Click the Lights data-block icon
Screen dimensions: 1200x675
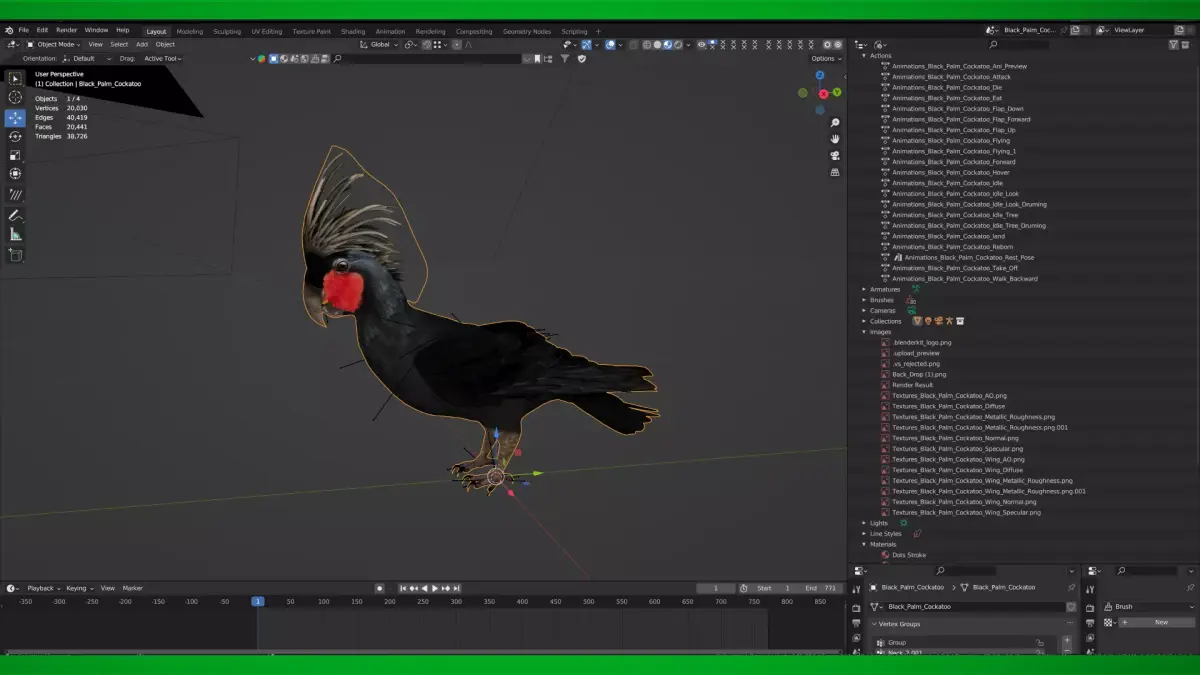click(903, 522)
